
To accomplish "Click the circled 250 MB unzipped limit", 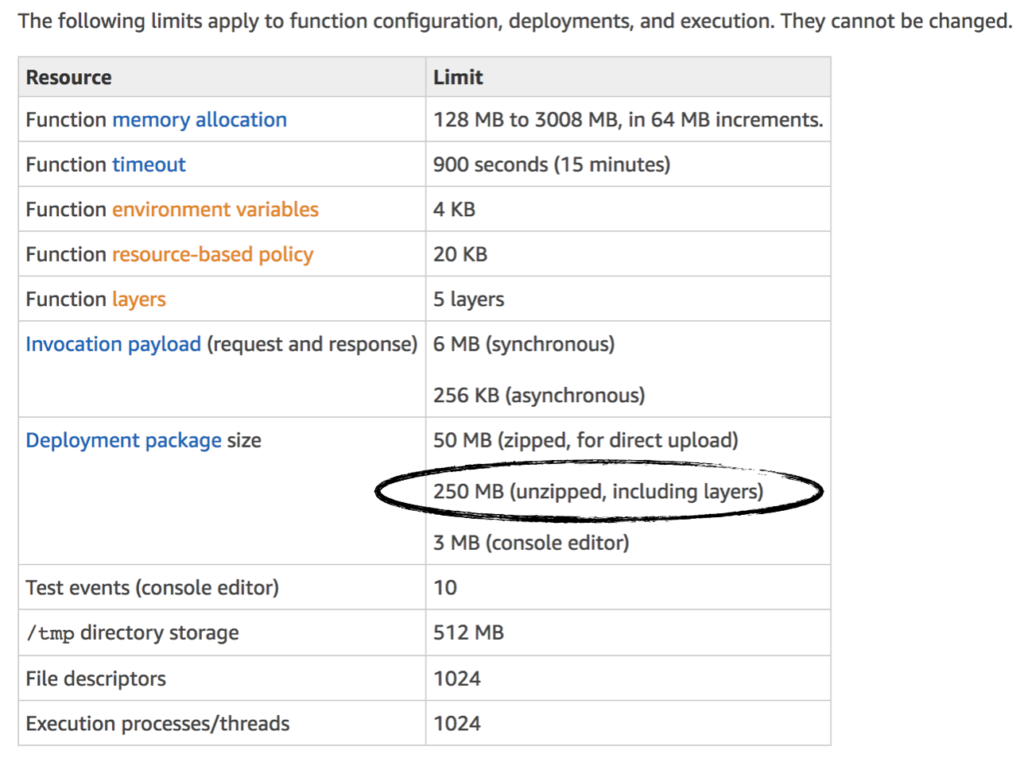I will pyautogui.click(x=598, y=492).
